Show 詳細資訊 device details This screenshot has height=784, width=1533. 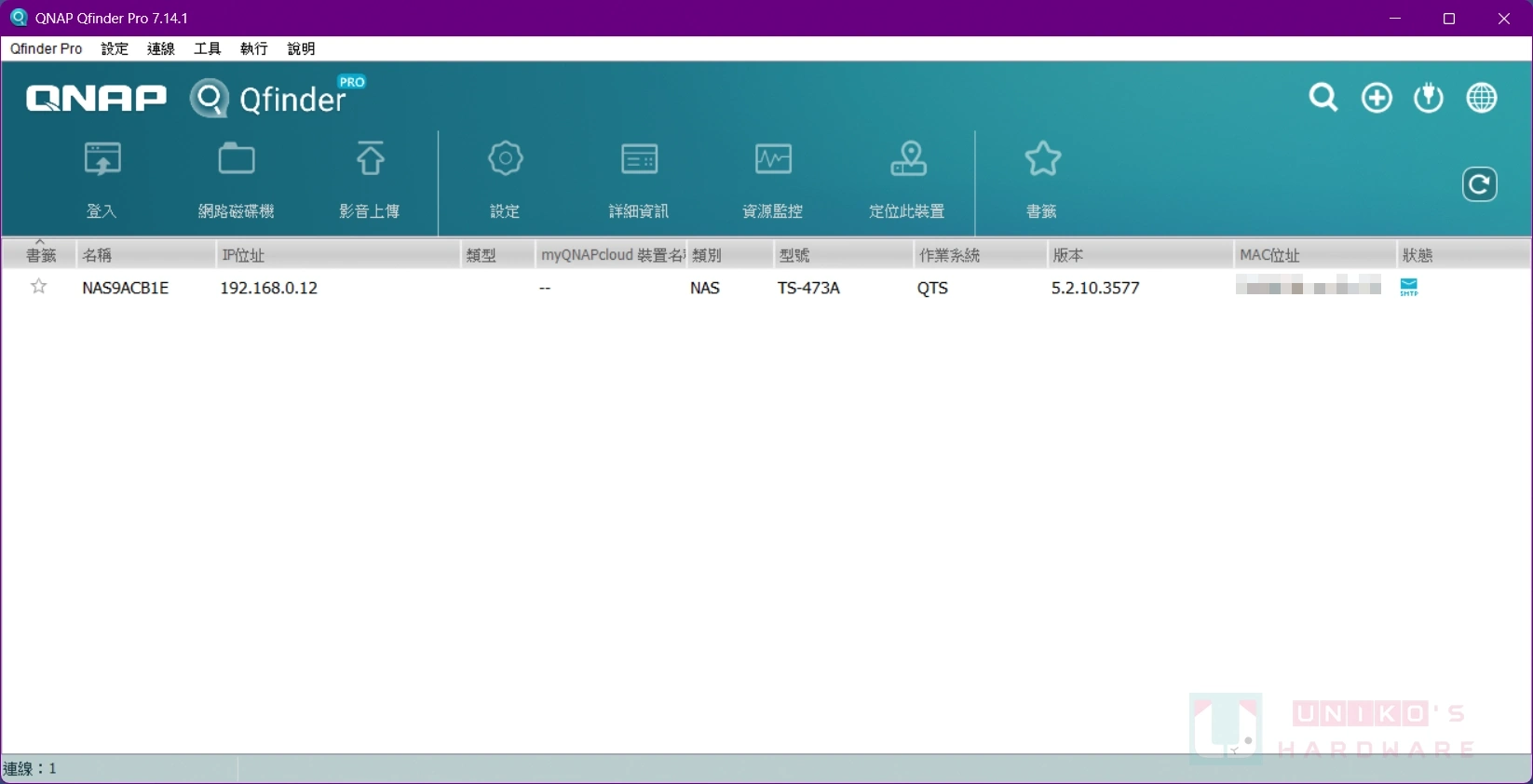639,180
